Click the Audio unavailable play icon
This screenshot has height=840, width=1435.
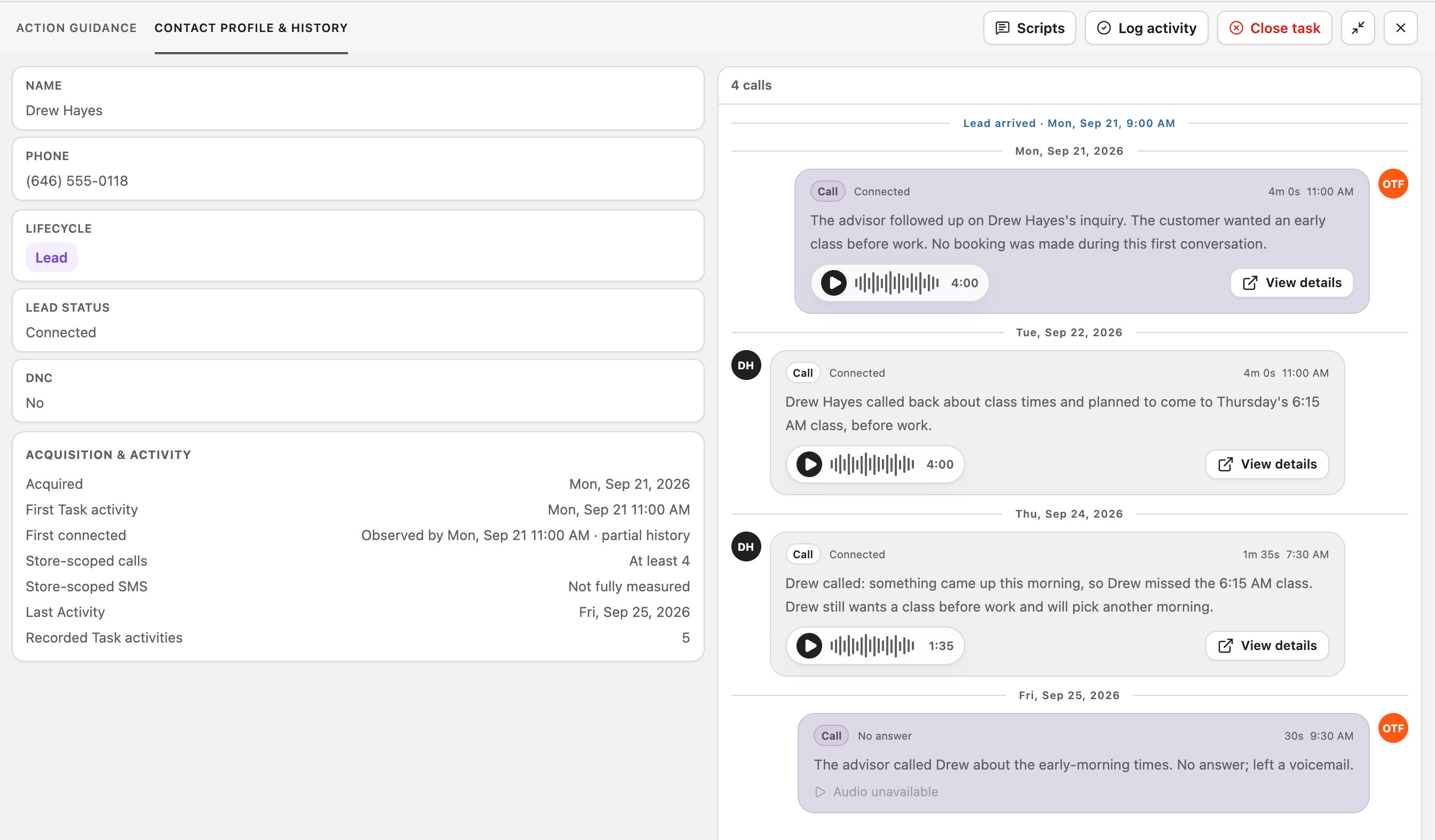tap(820, 792)
